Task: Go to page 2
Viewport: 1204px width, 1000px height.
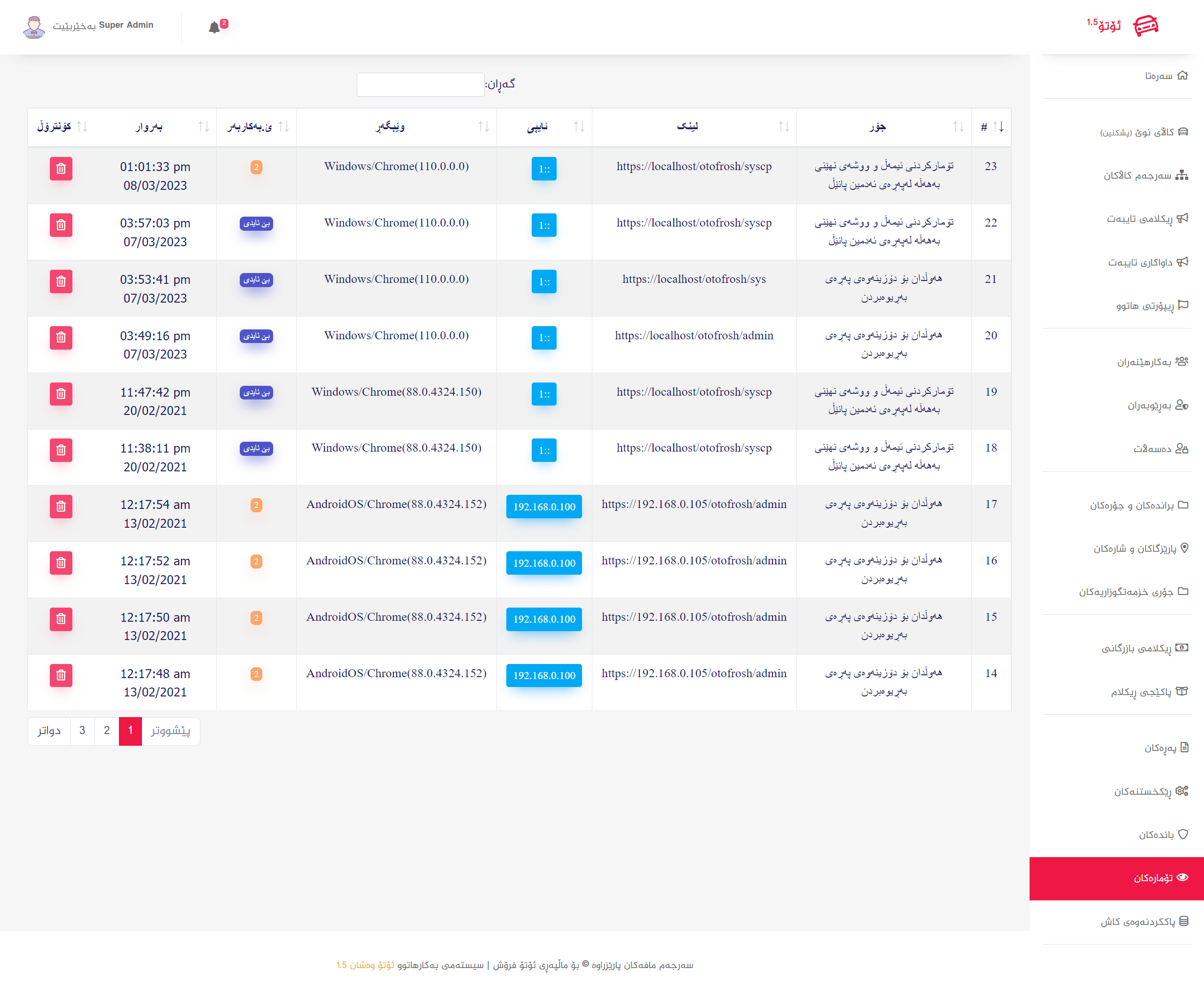Action: point(107,731)
